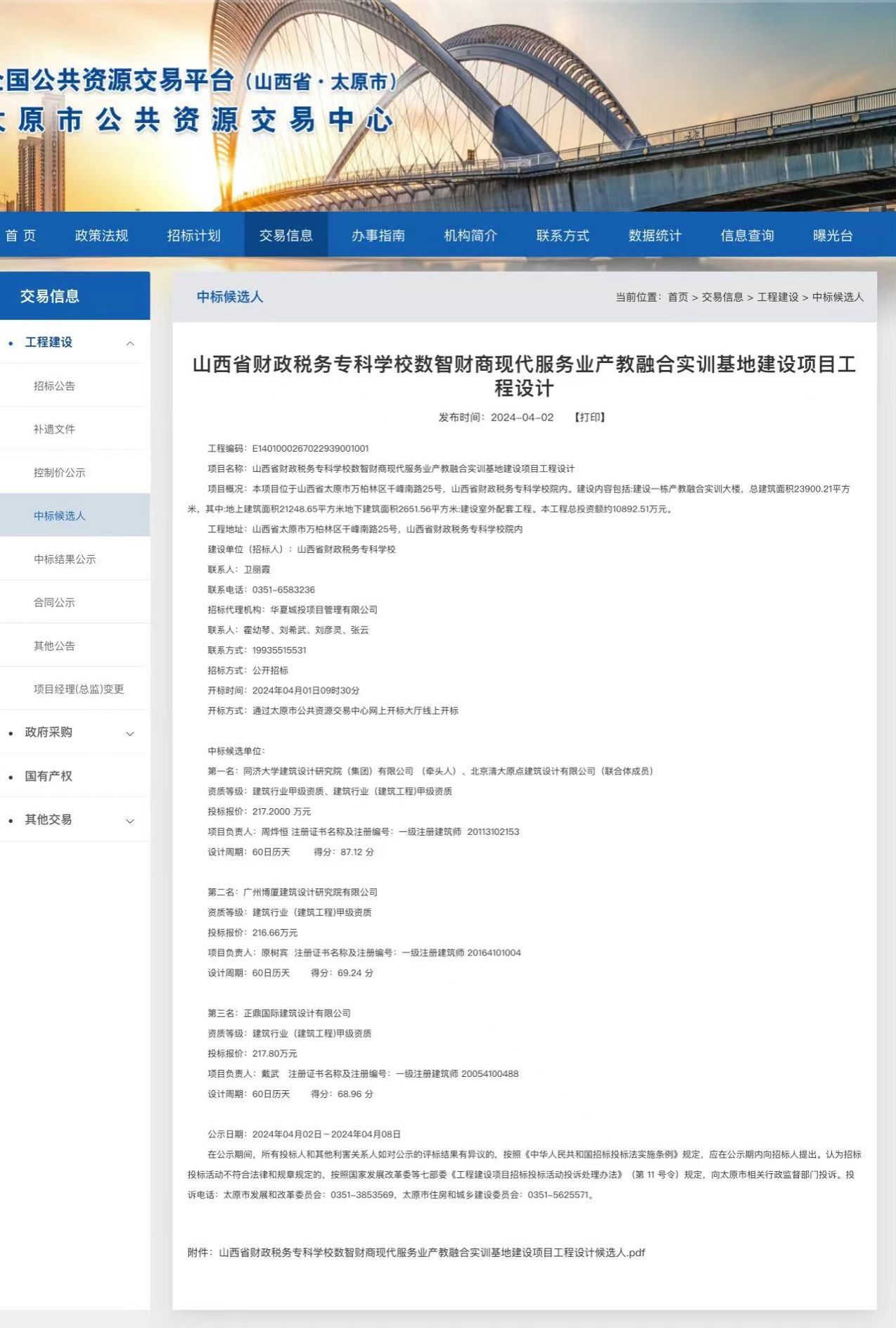Select 合同公示 from the sidebar
The height and width of the screenshot is (1328, 896).
[x=54, y=603]
